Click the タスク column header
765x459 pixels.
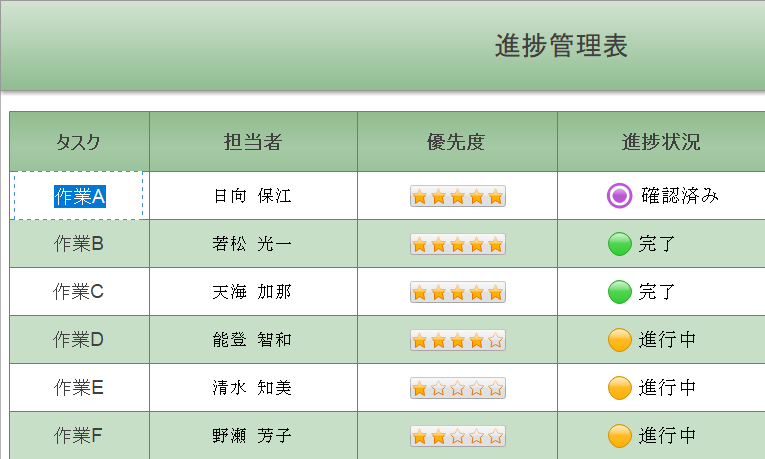point(79,142)
